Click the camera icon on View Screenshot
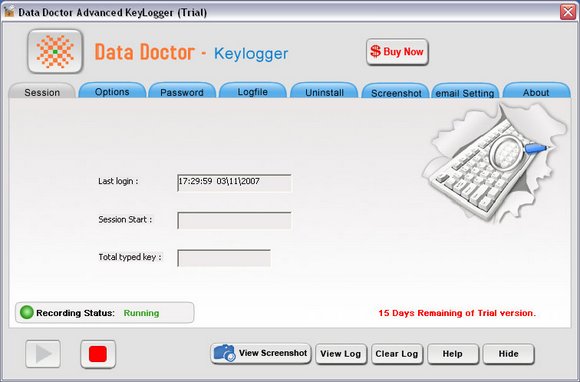580x382 pixels. [x=224, y=353]
